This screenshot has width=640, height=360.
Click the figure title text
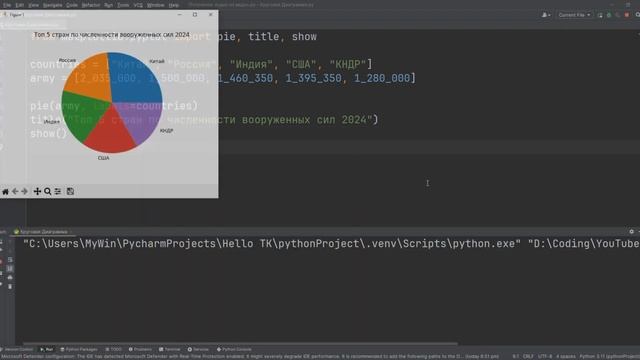pyautogui.click(x=111, y=35)
